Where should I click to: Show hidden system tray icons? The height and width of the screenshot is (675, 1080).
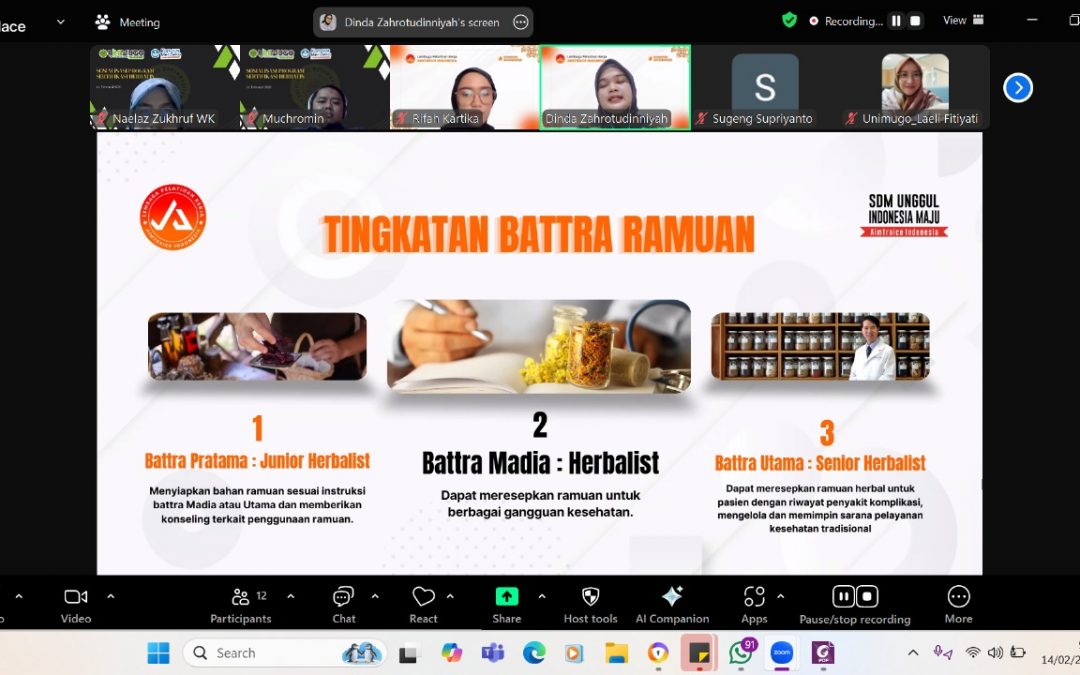point(913,653)
